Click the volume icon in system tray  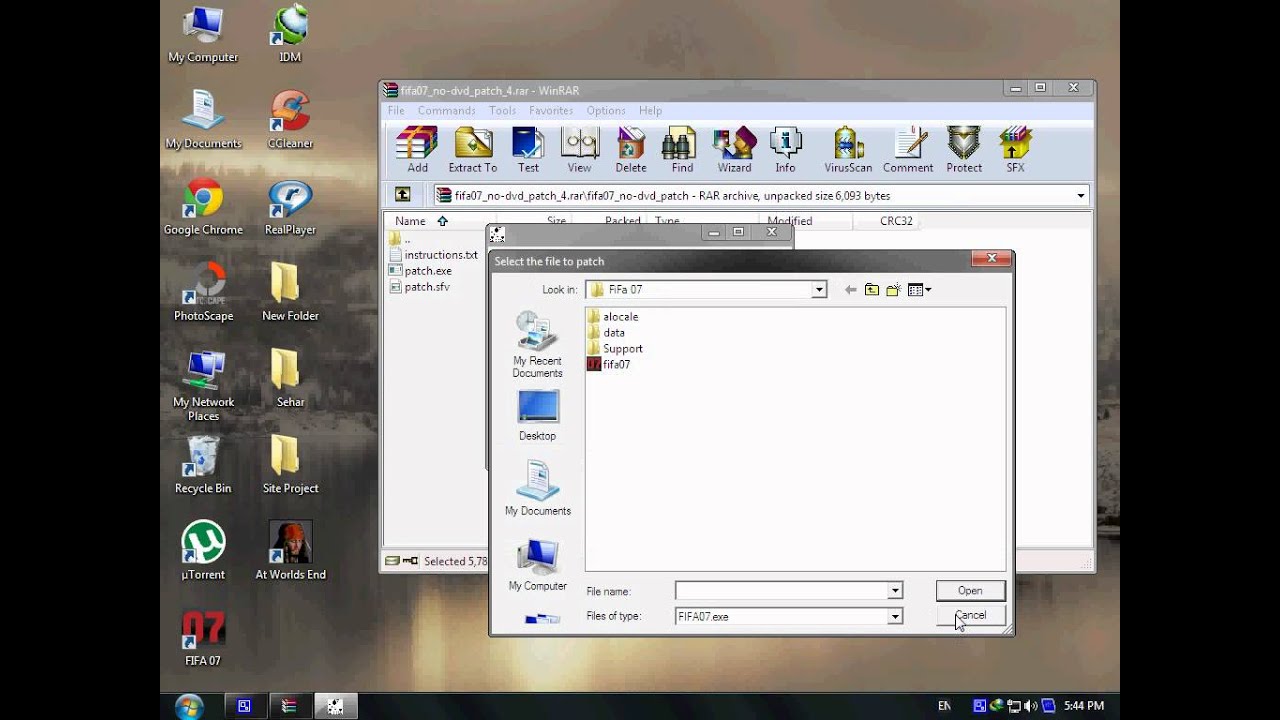coord(1031,706)
